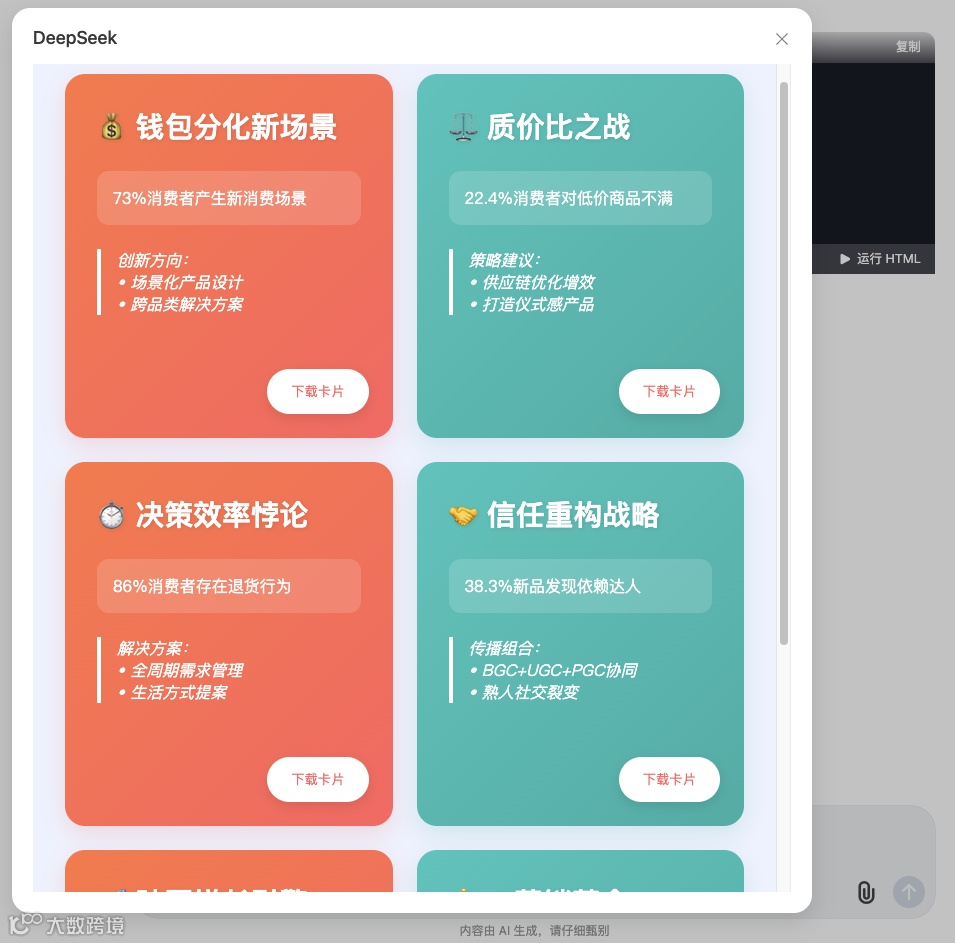Click the 质价比之战 card title
The image size is (955, 943).
pyautogui.click(x=559, y=127)
